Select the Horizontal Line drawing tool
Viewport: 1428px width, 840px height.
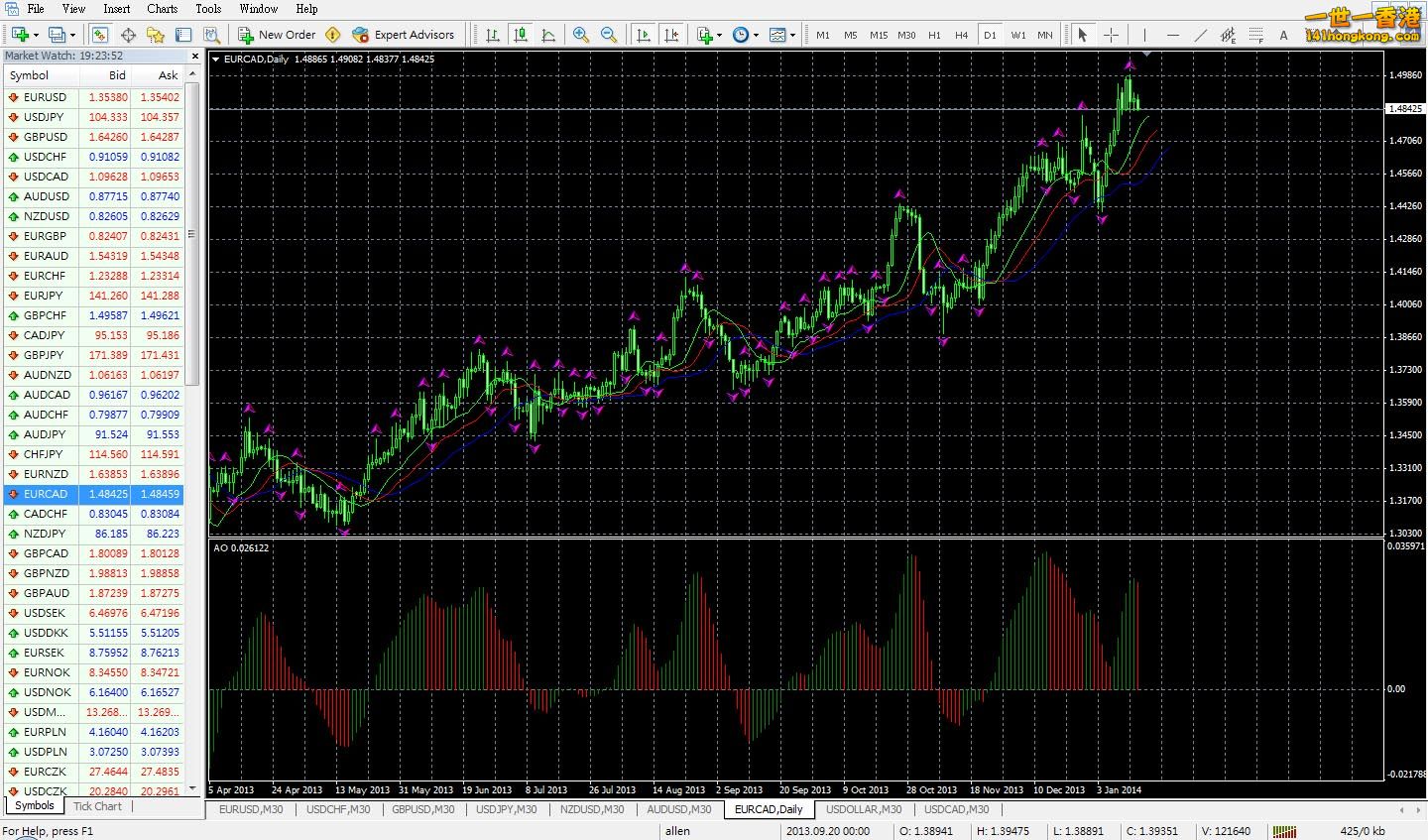tap(1172, 35)
